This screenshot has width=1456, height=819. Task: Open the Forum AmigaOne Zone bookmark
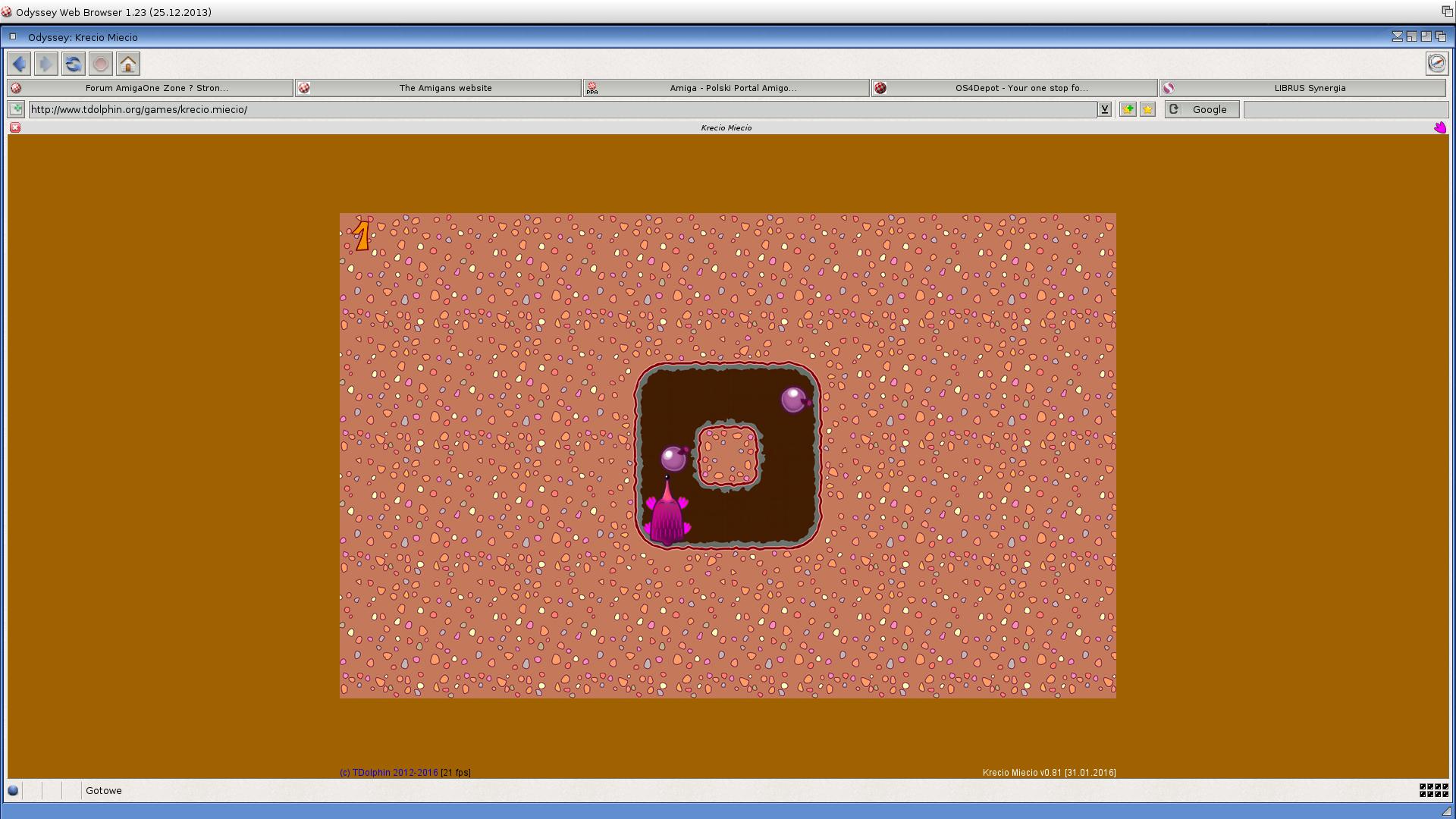click(x=150, y=88)
